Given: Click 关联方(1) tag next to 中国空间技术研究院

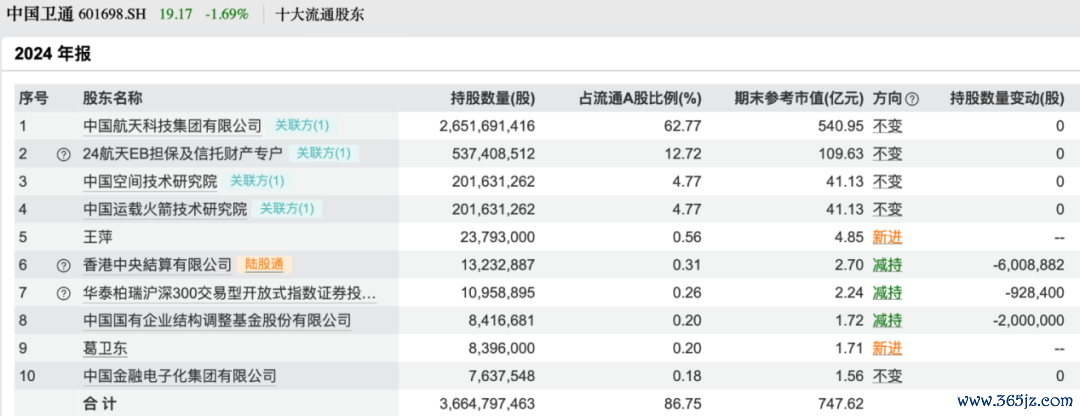Looking at the screenshot, I should (257, 181).
